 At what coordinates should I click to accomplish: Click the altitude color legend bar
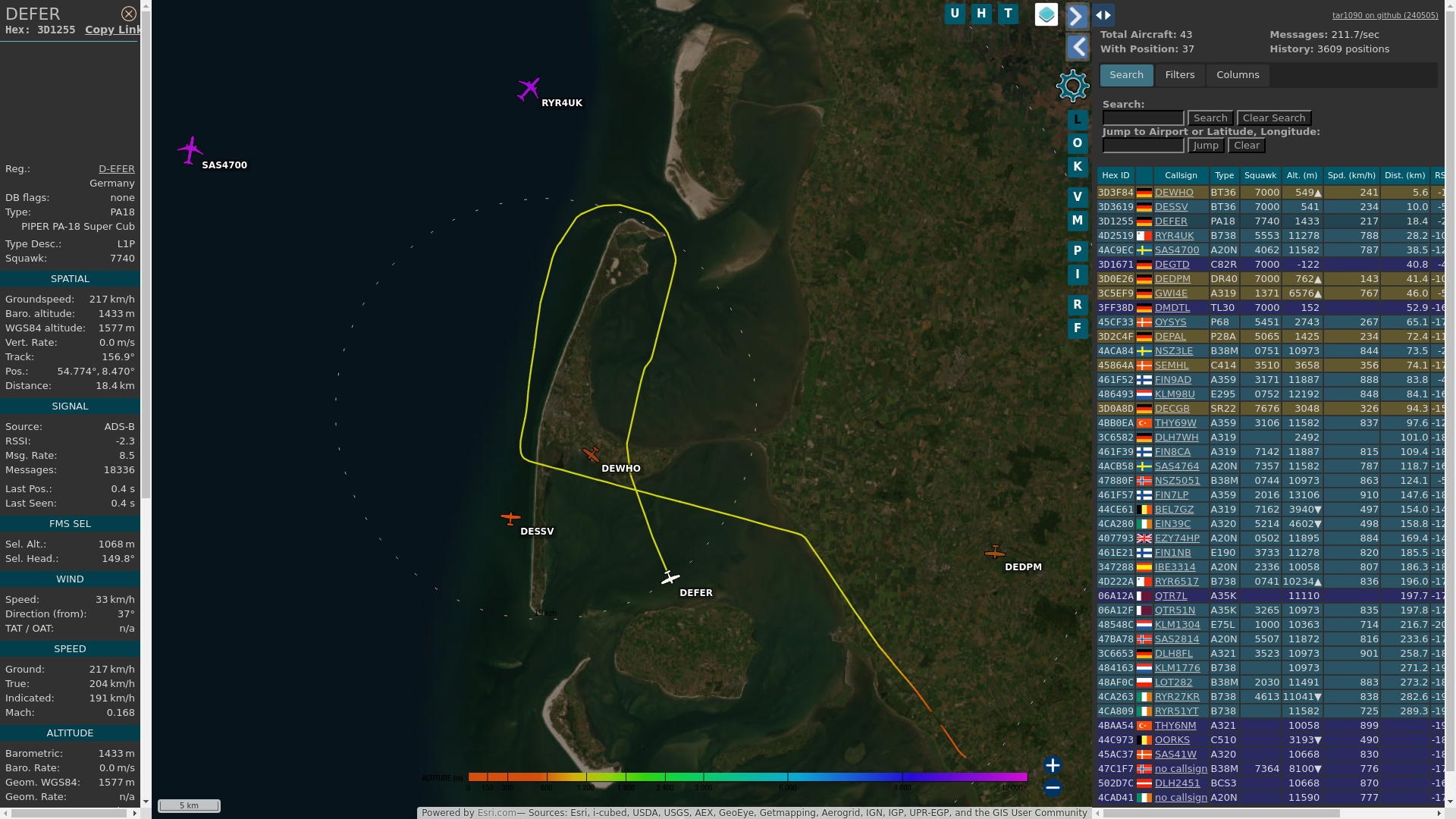(x=747, y=777)
